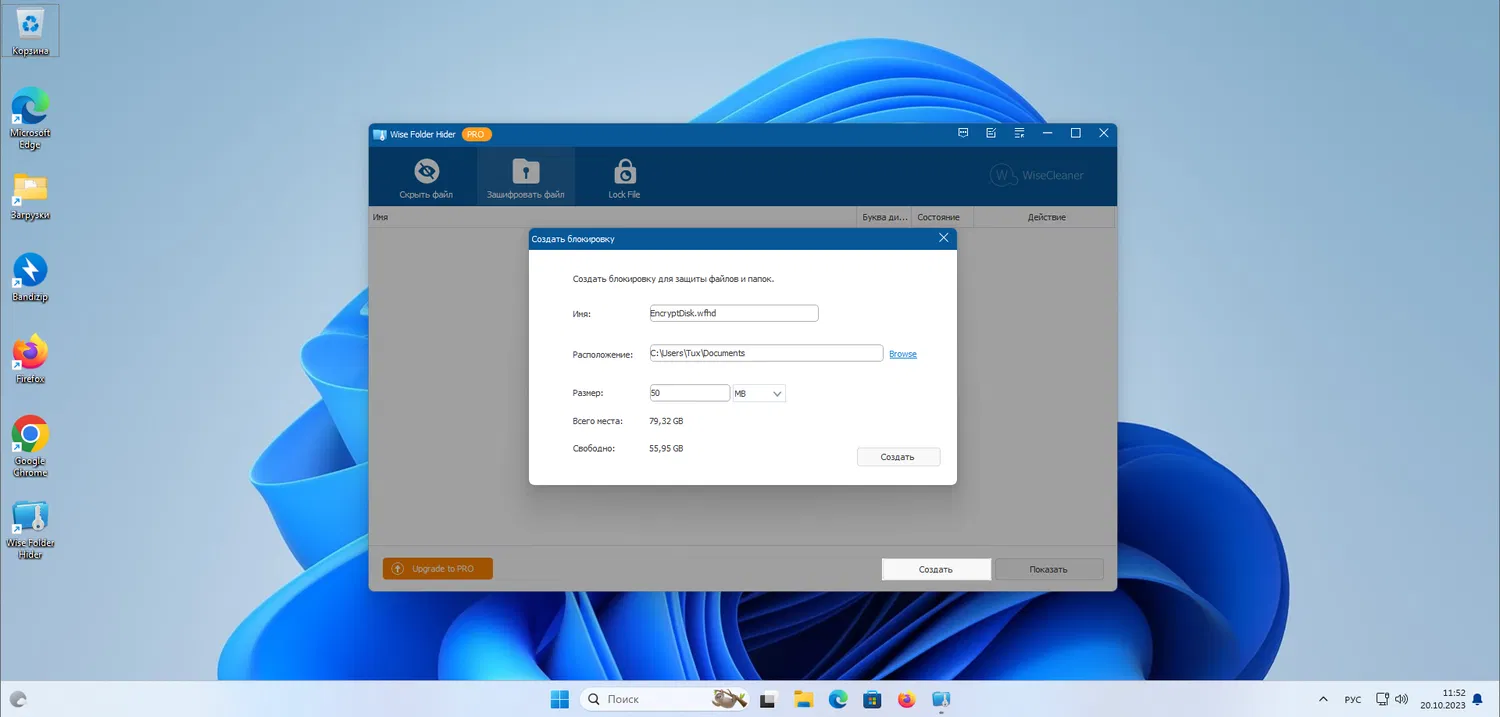Open the main menu icon in titlebar
The image size is (1500, 717).
tap(1019, 133)
